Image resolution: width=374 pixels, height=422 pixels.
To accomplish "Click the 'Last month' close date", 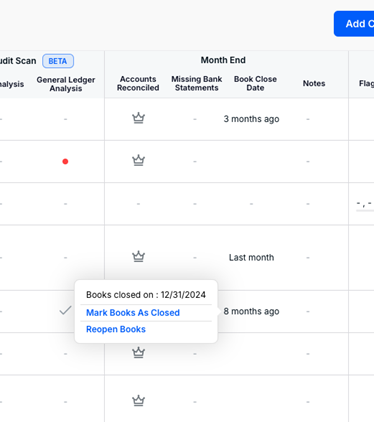I will (x=251, y=257).
